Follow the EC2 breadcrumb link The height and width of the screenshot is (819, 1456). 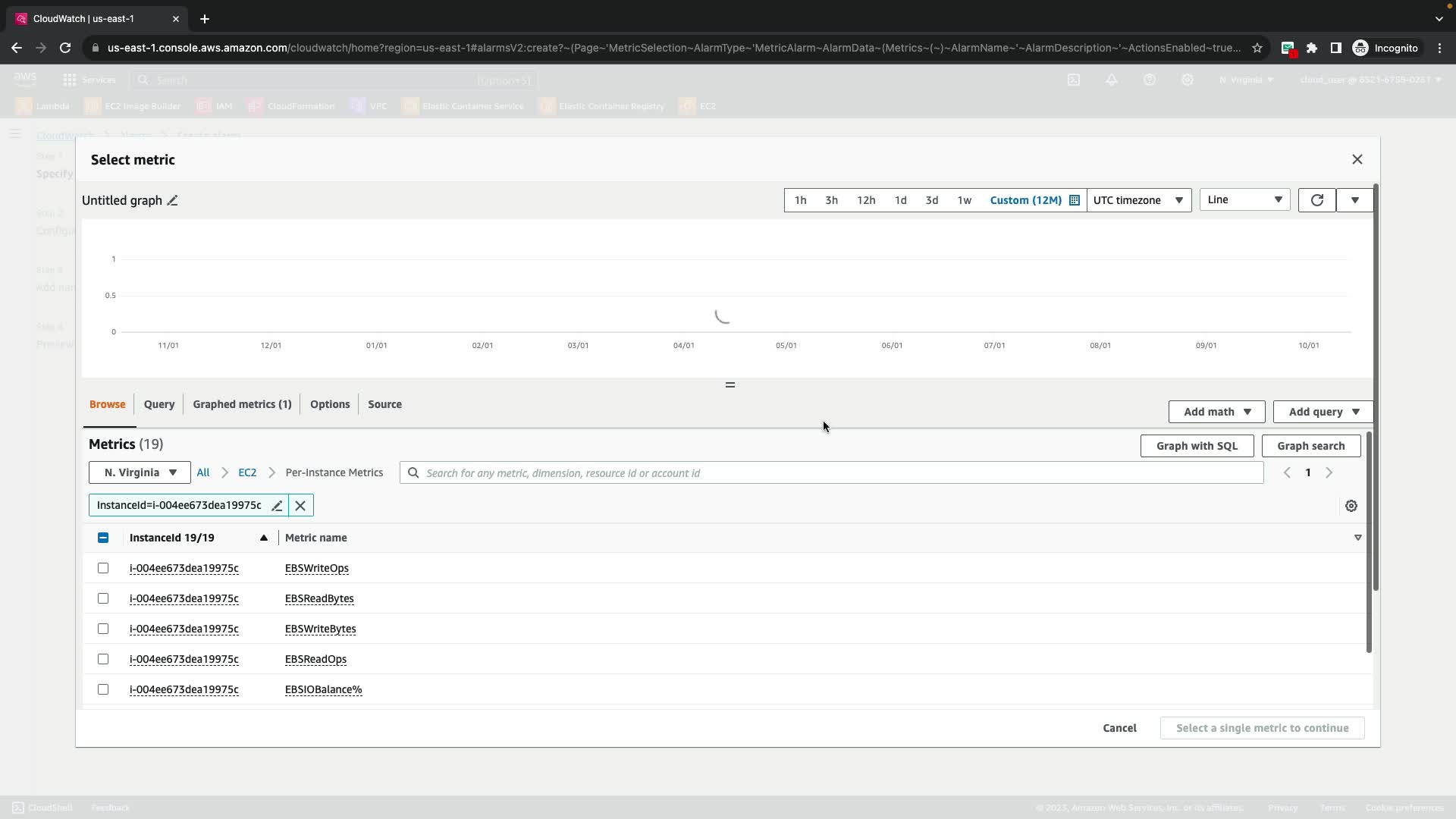coord(247,472)
